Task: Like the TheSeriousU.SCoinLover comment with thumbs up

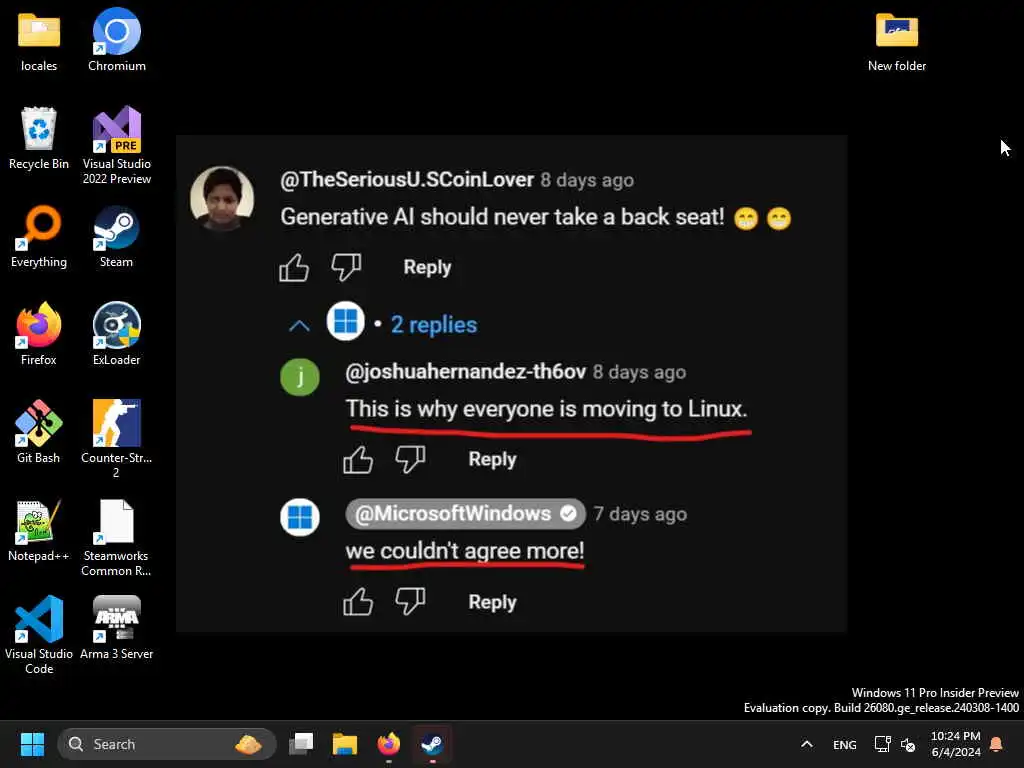Action: point(294,267)
